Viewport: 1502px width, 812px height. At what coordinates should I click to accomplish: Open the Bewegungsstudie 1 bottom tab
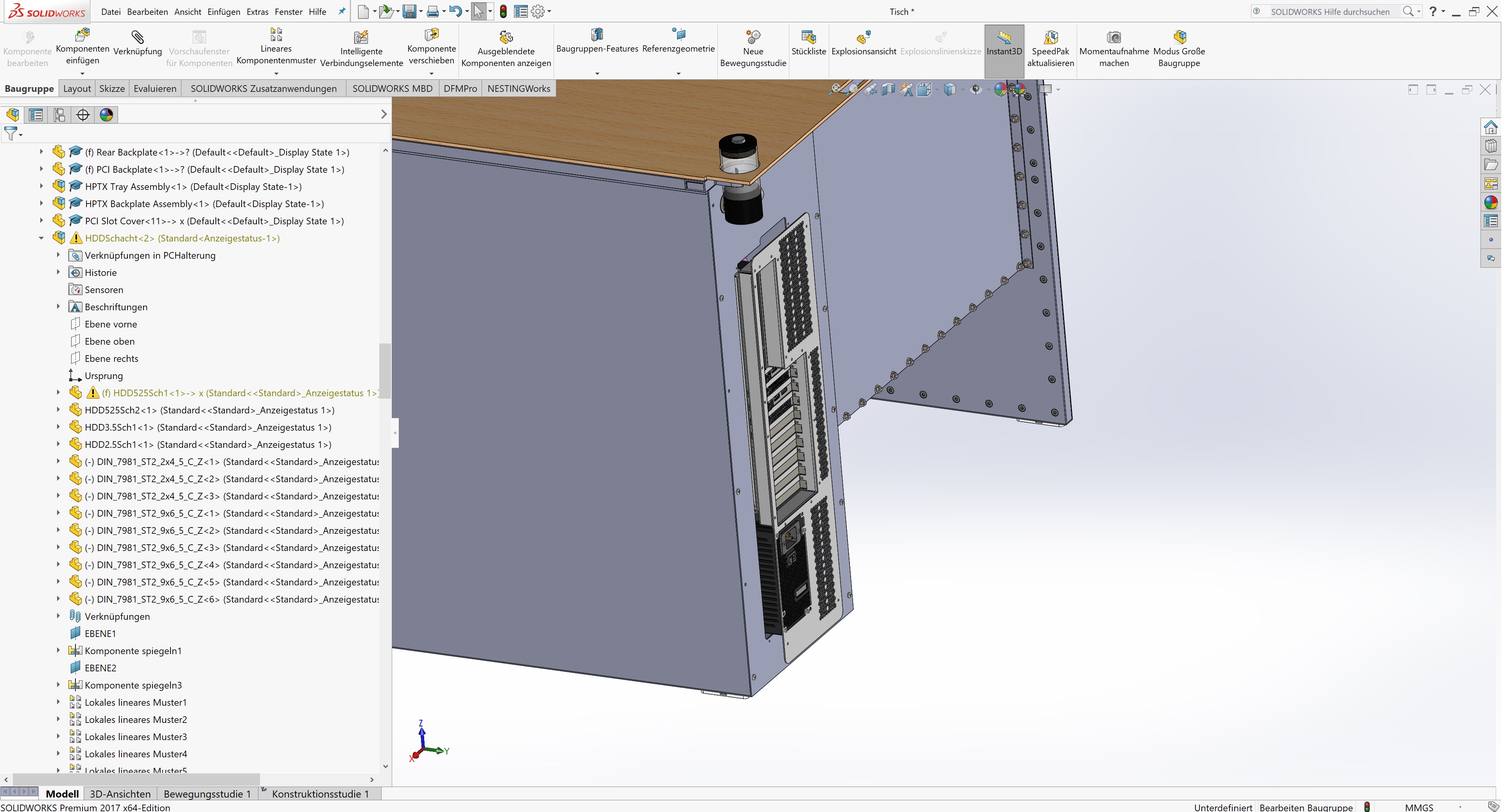pyautogui.click(x=207, y=794)
